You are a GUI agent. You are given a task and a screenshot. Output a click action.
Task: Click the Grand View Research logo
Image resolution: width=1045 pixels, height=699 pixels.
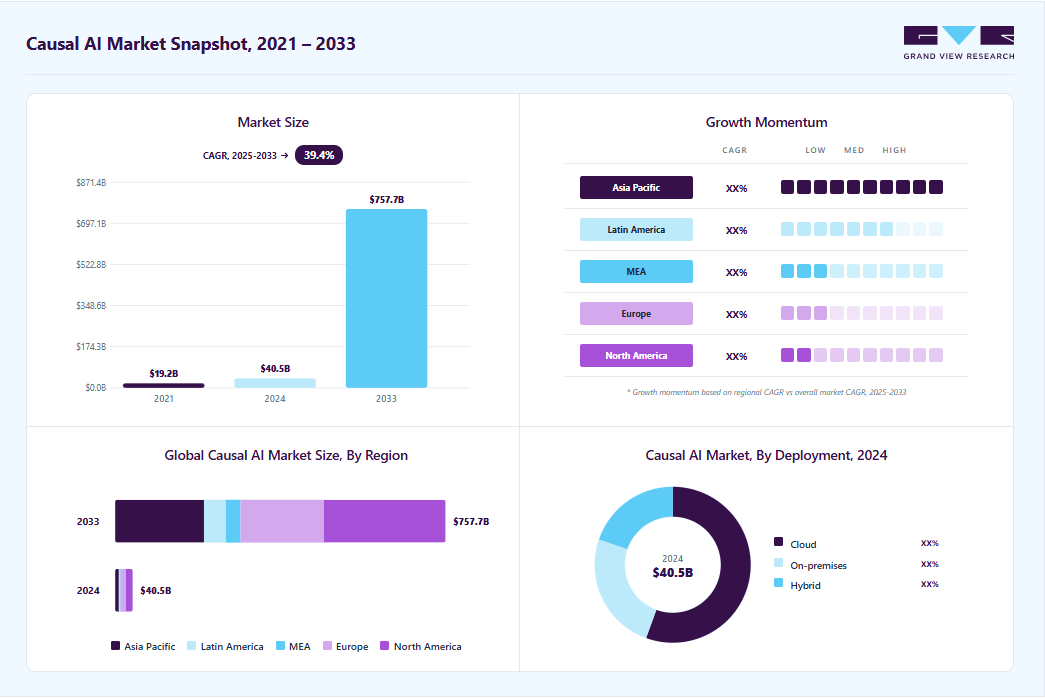coord(958,43)
